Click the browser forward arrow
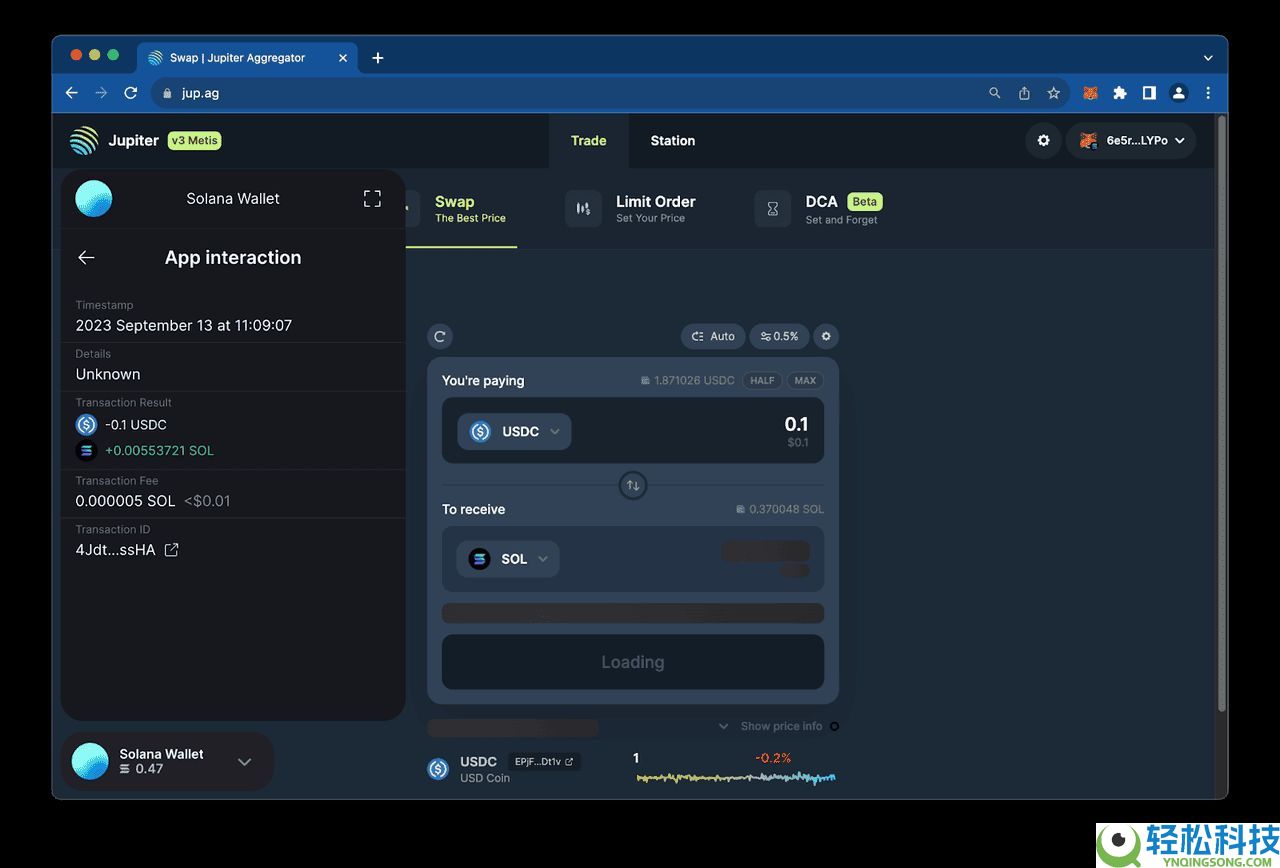The width and height of the screenshot is (1280, 868). click(101, 93)
